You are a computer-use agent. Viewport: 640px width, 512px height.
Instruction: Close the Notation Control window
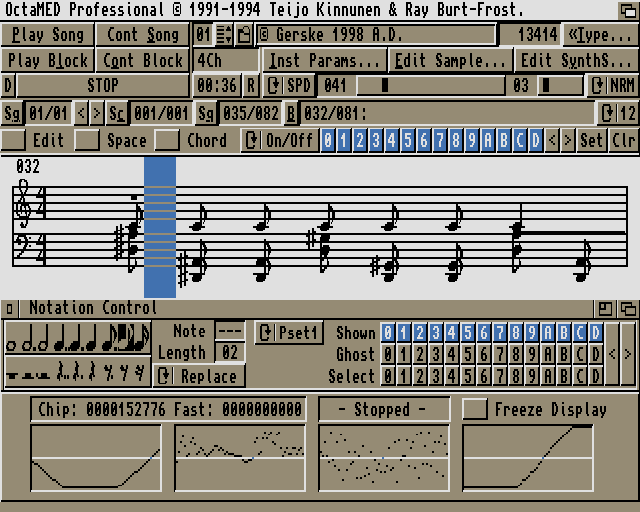coord(9,309)
